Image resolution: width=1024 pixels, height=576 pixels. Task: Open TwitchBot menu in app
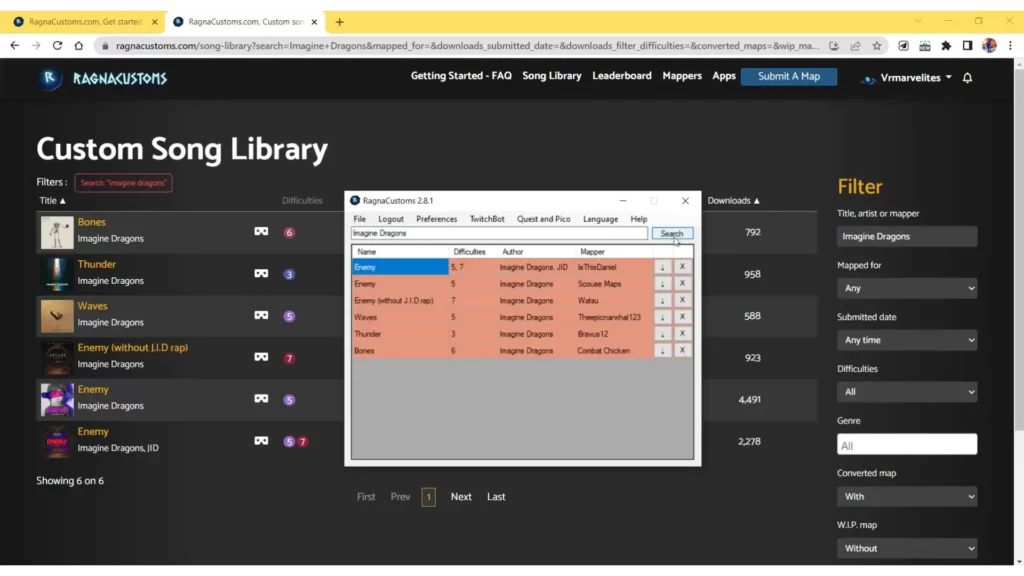click(x=487, y=219)
